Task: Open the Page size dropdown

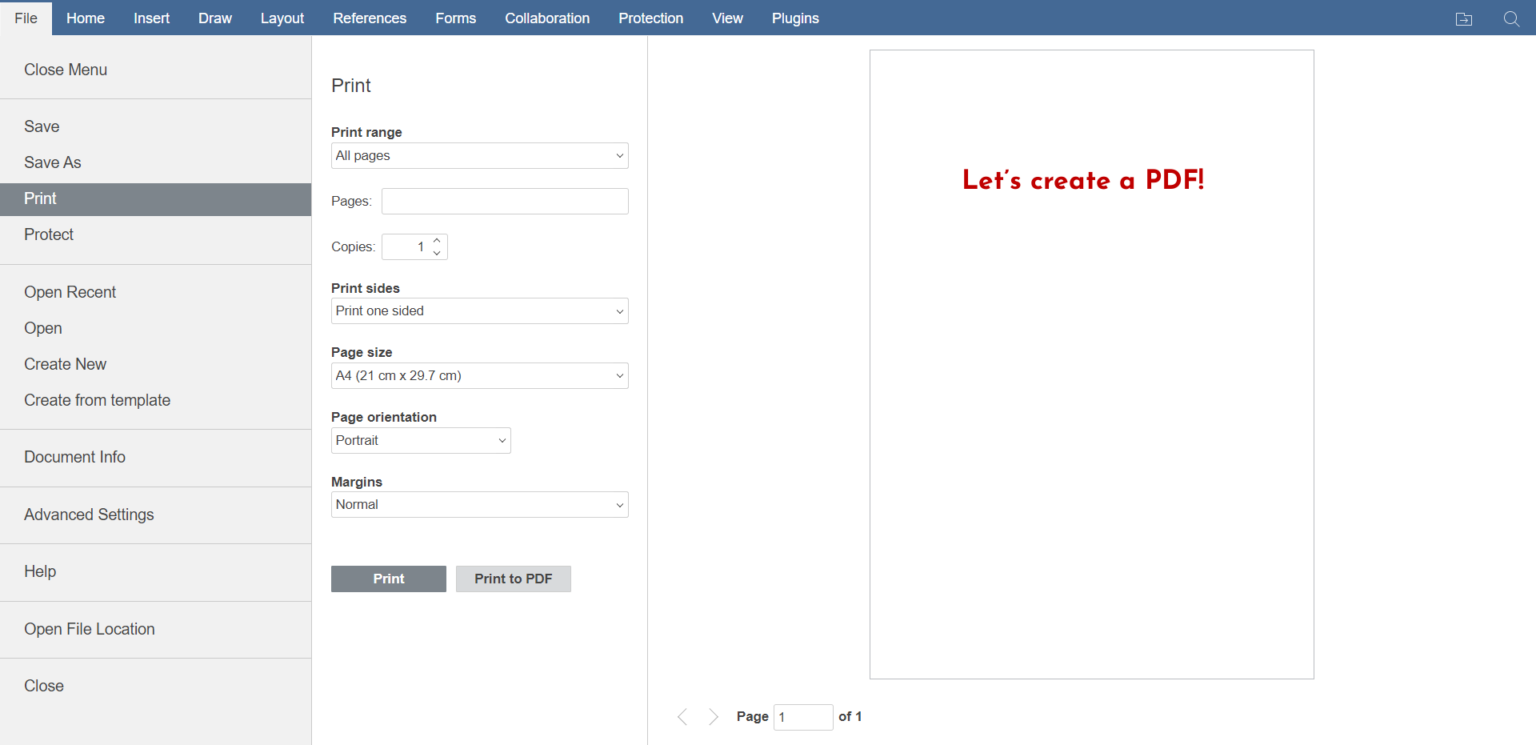Action: [x=479, y=376]
